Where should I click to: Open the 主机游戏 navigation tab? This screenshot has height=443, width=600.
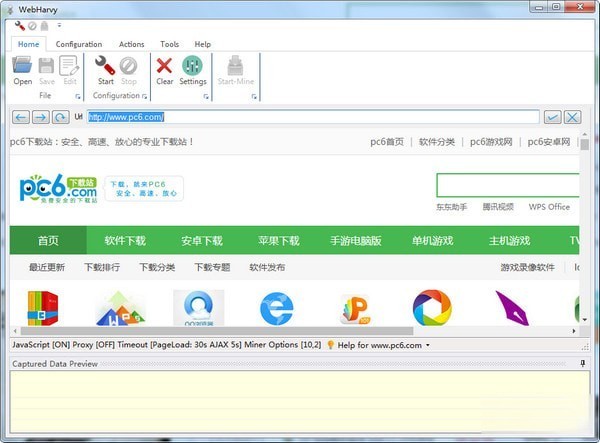tap(509, 240)
